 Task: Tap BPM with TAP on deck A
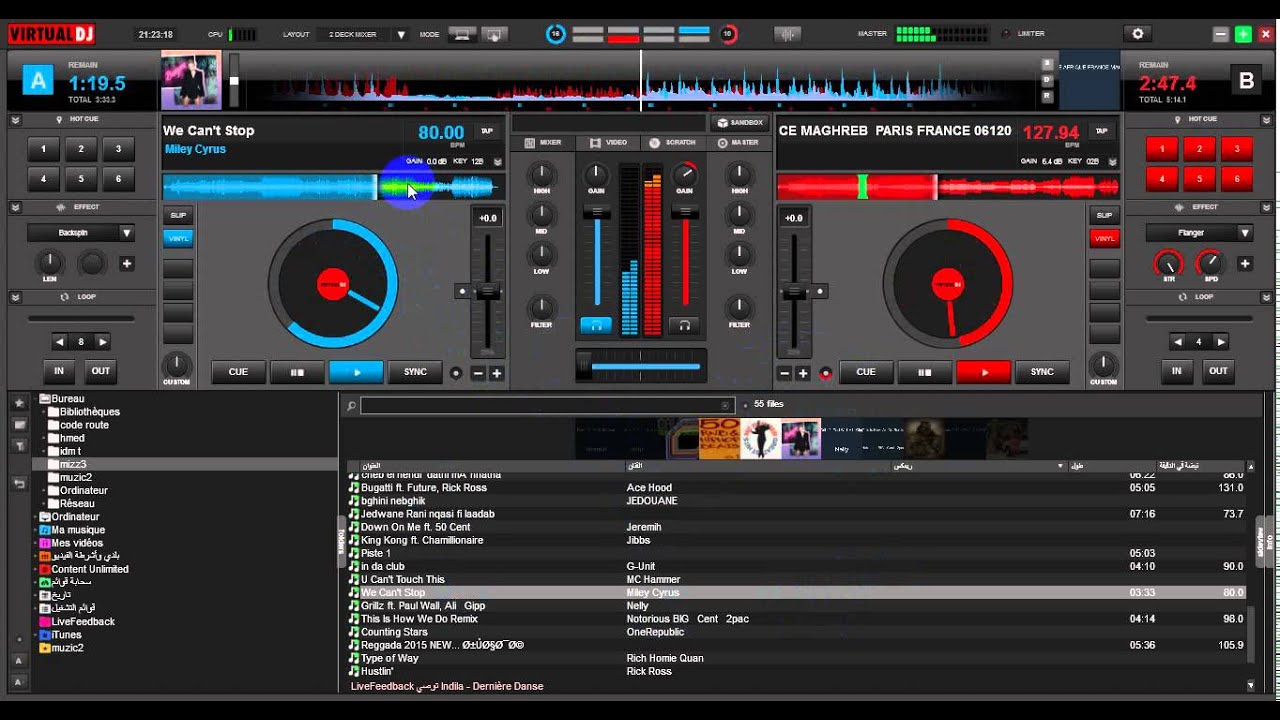487,131
